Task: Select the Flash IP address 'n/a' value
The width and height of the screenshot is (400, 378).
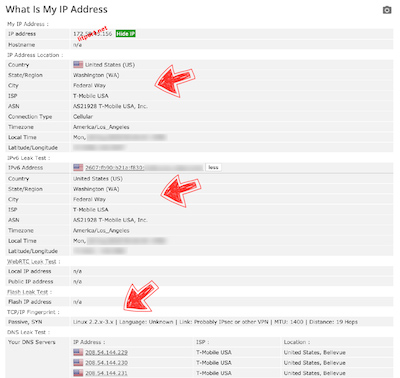Action: 77,302
